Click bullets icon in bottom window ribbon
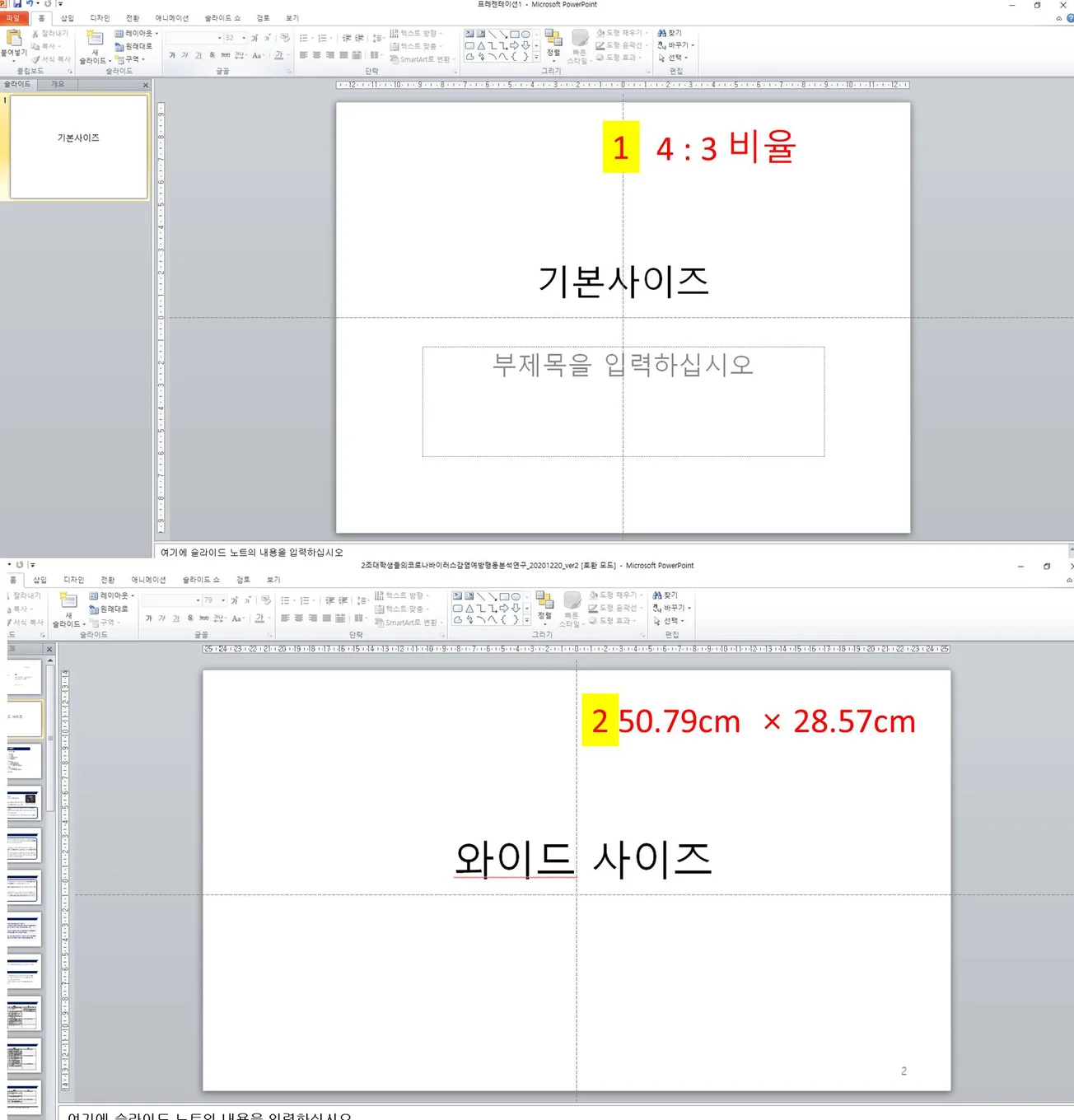Screen dimensions: 1074x1120 286,600
